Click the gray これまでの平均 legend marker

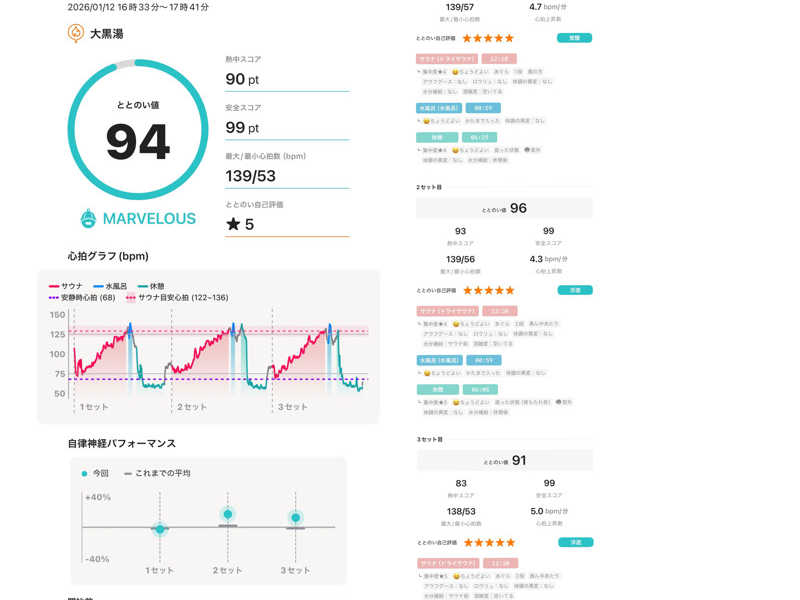click(x=128, y=473)
